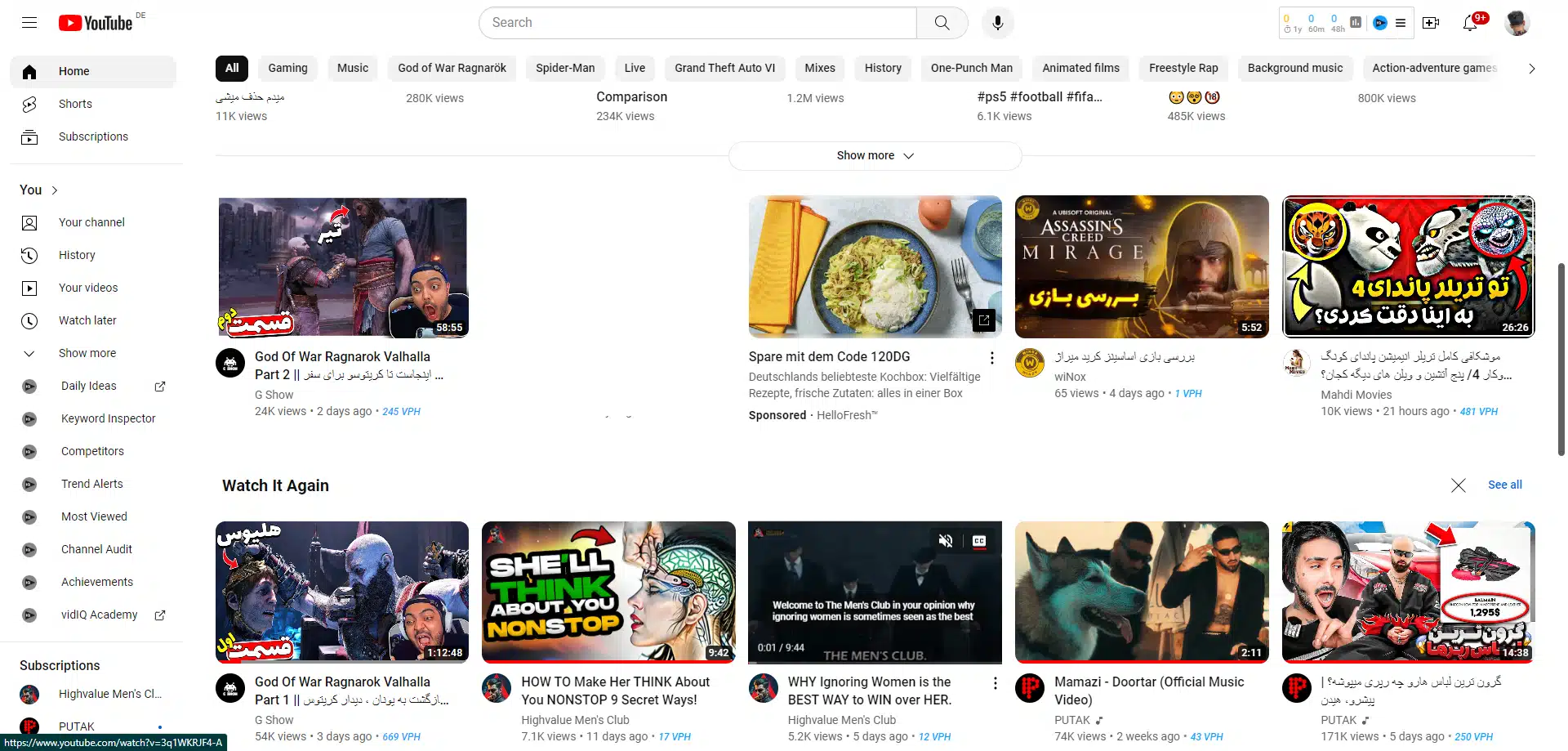Open the account avatar menu
This screenshot has width=1568, height=751.
pyautogui.click(x=1517, y=23)
